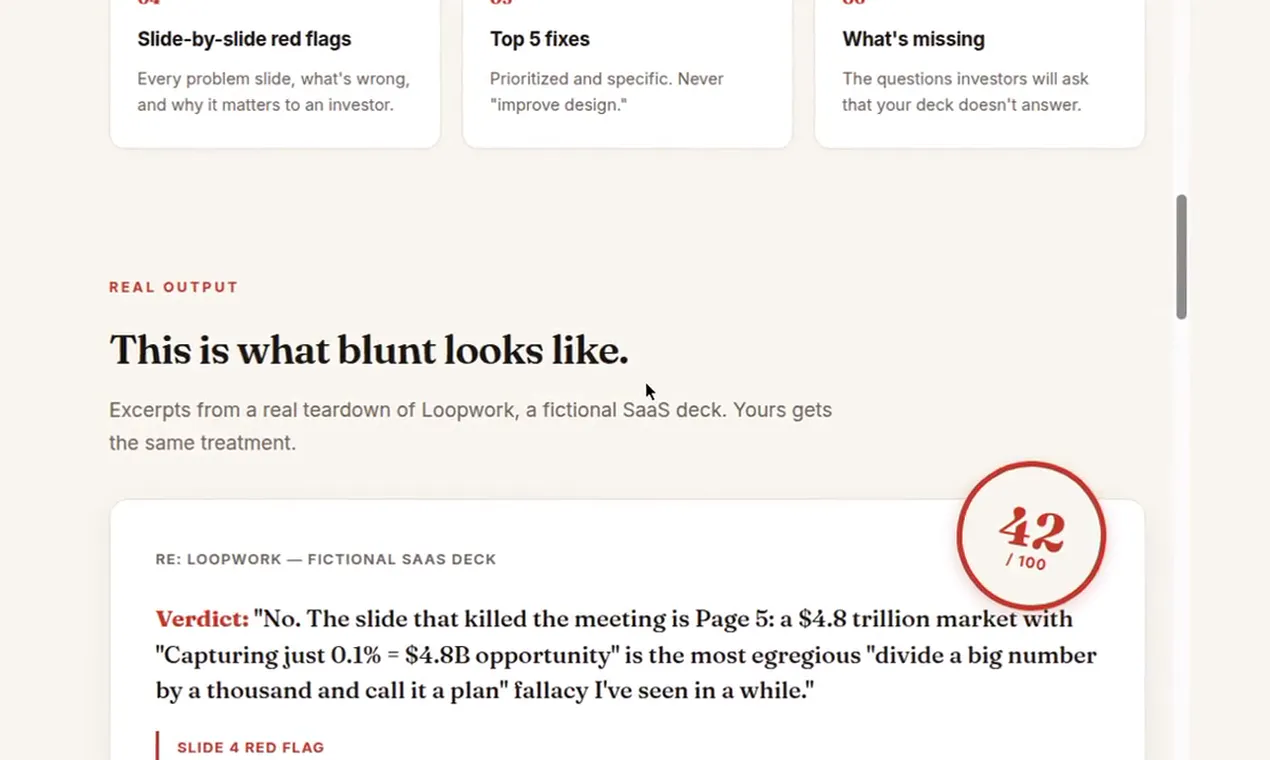Image resolution: width=1270 pixels, height=760 pixels.
Task: Click the page scrollbar thumb
Action: (1181, 257)
